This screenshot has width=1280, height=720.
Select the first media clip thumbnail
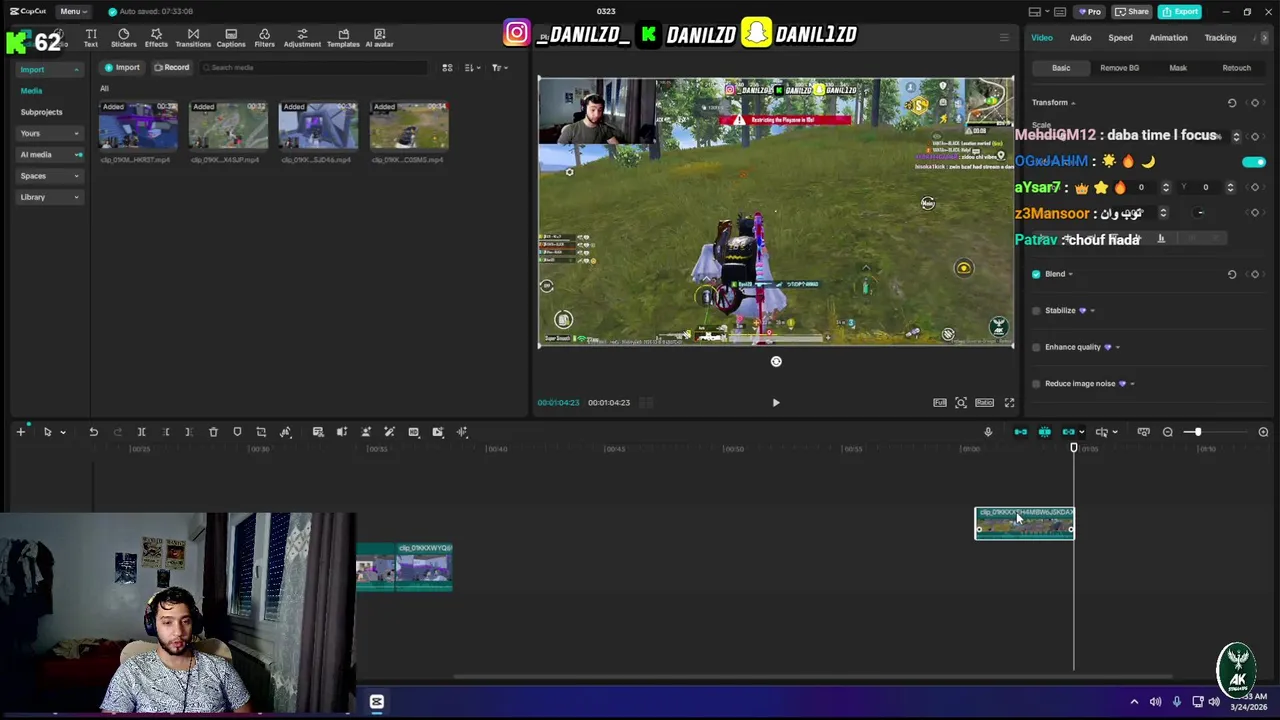[x=138, y=126]
